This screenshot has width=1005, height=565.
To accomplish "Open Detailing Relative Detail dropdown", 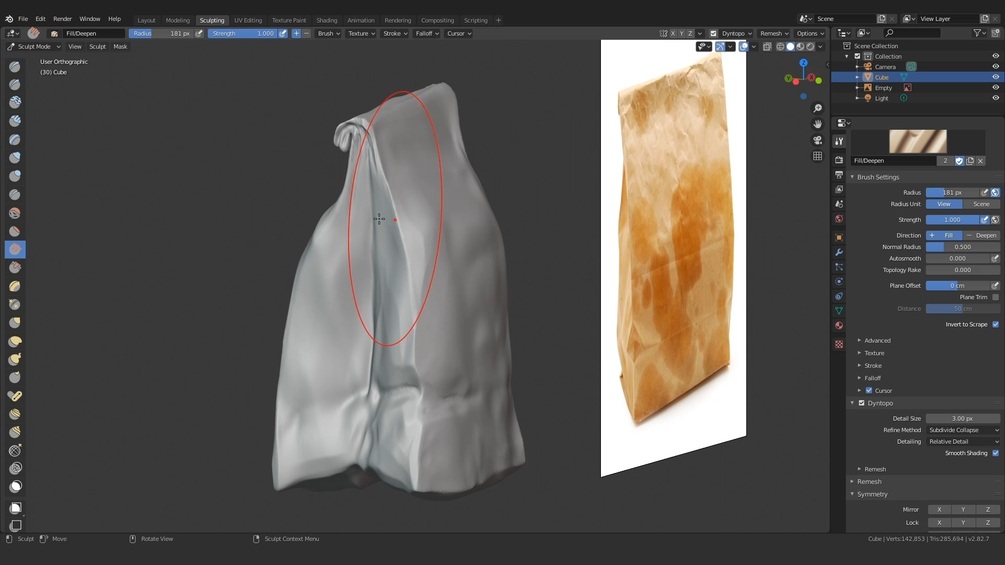I will point(963,441).
